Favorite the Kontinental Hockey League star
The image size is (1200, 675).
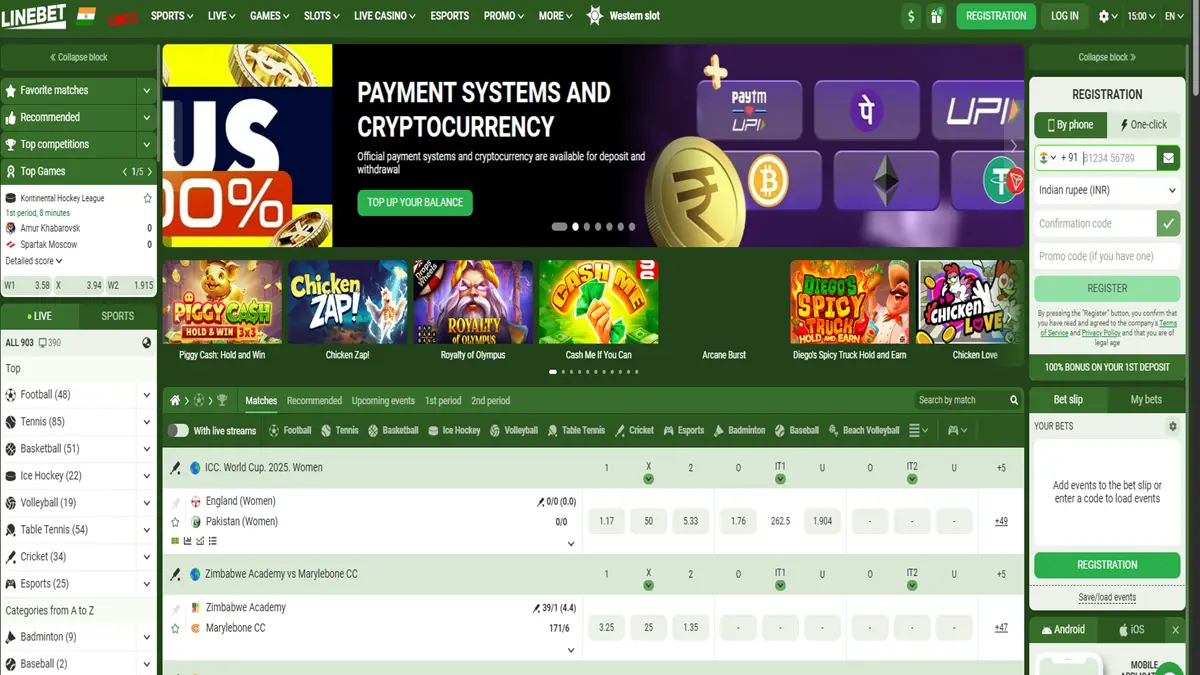tap(147, 199)
